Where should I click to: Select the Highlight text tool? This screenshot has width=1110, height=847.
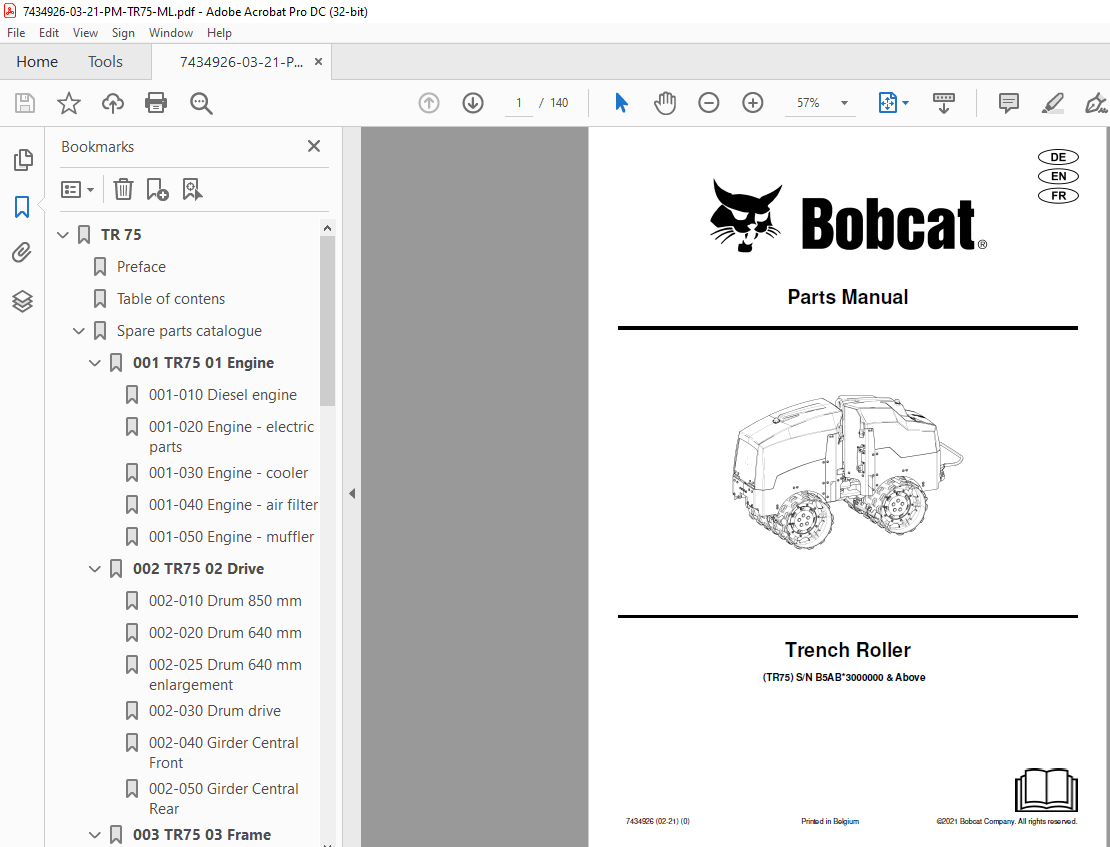point(1053,103)
